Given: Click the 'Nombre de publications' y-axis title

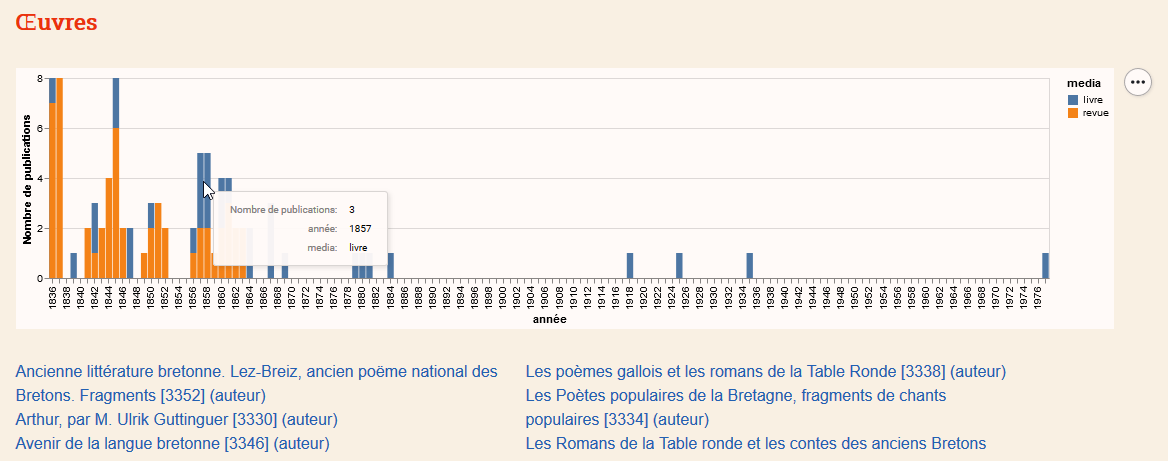Looking at the screenshot, I should coord(27,179).
